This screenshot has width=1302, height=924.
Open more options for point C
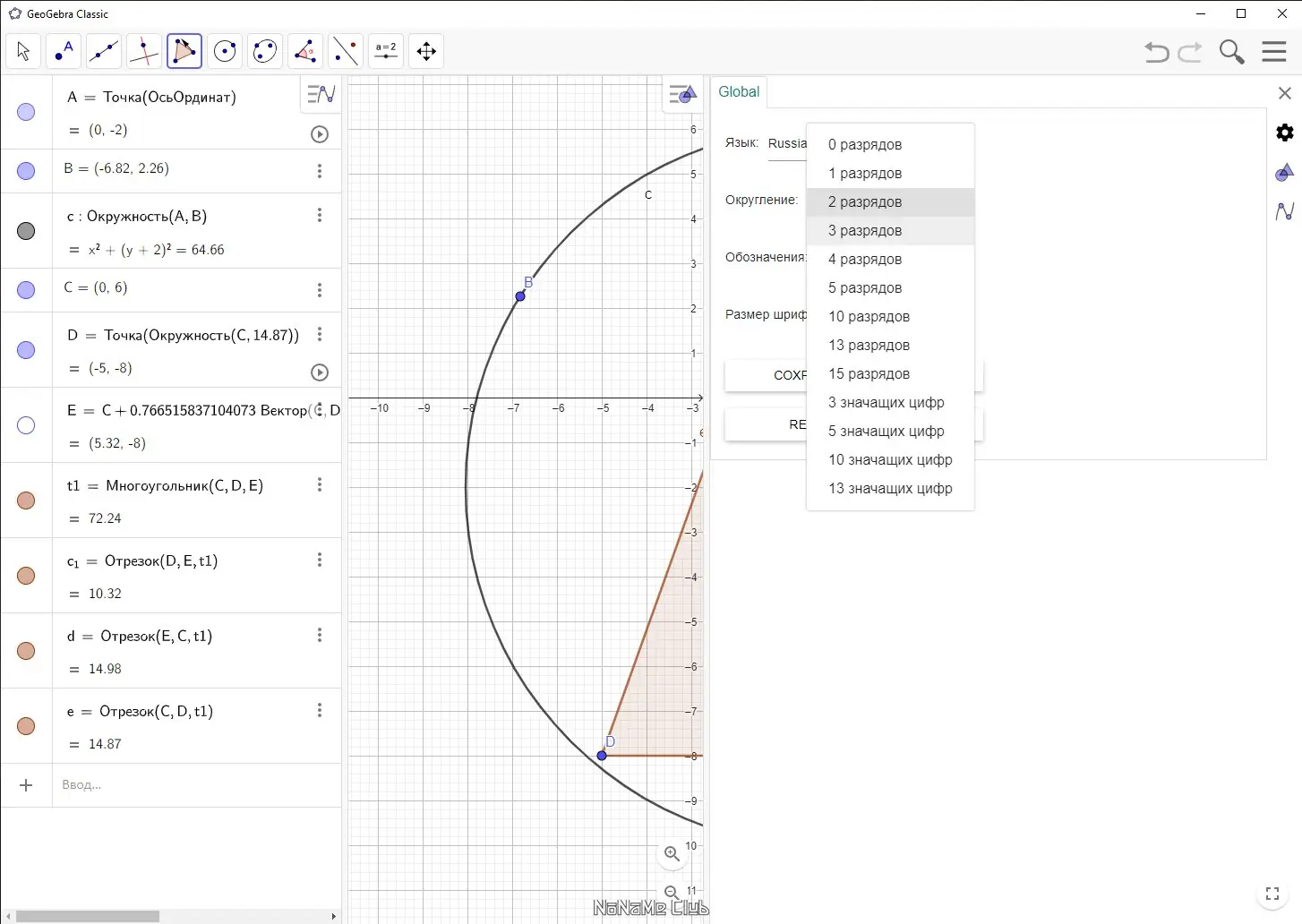click(x=320, y=290)
